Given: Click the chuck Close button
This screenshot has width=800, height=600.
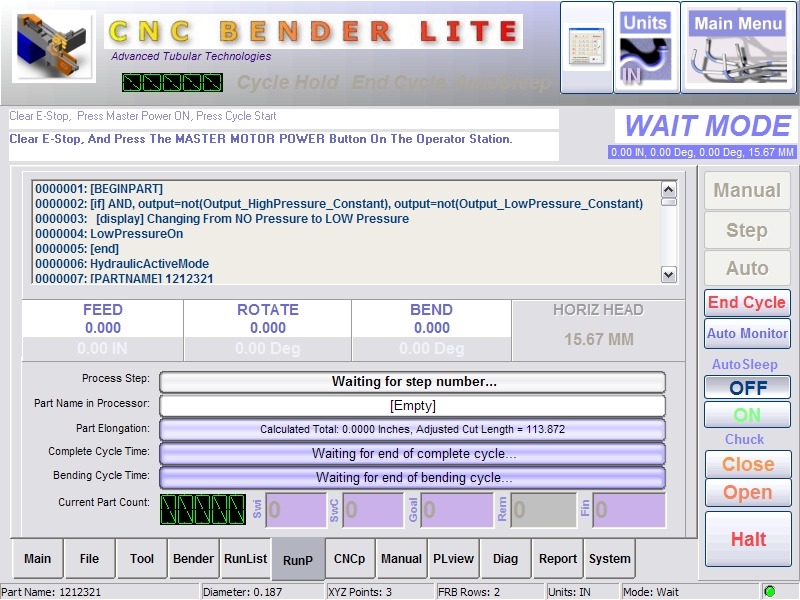Looking at the screenshot, I should click(x=747, y=464).
